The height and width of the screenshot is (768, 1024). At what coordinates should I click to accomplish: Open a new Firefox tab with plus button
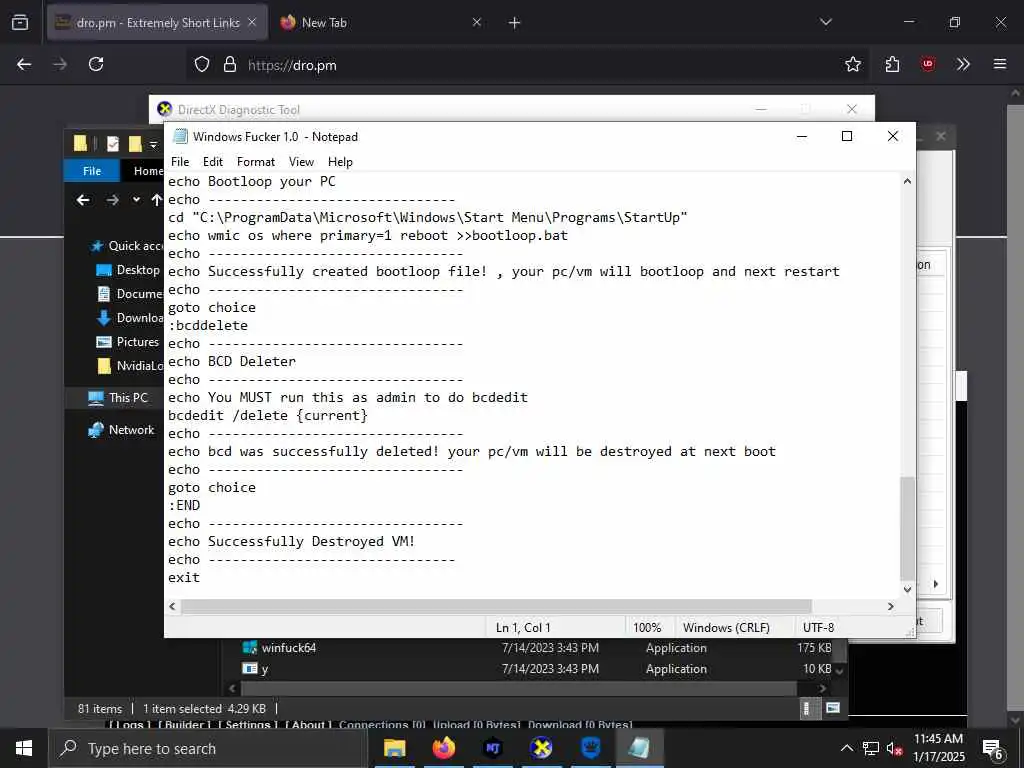[x=515, y=23]
